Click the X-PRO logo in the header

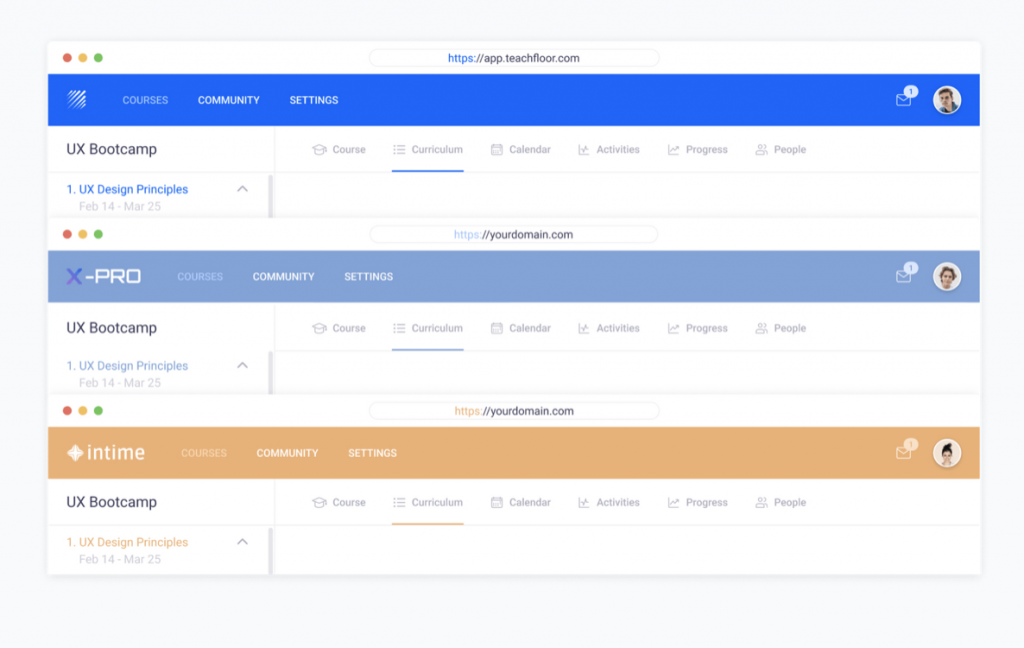103,277
